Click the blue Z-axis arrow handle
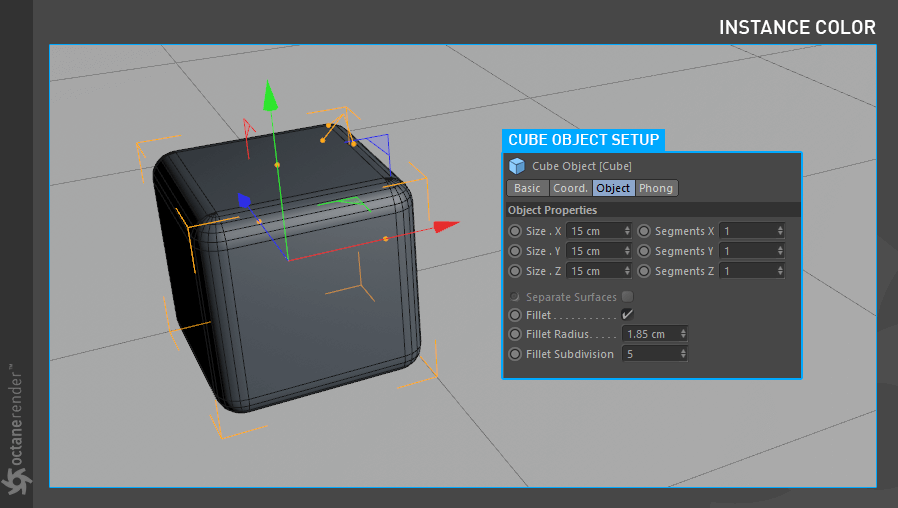898x508 pixels. [x=245, y=200]
